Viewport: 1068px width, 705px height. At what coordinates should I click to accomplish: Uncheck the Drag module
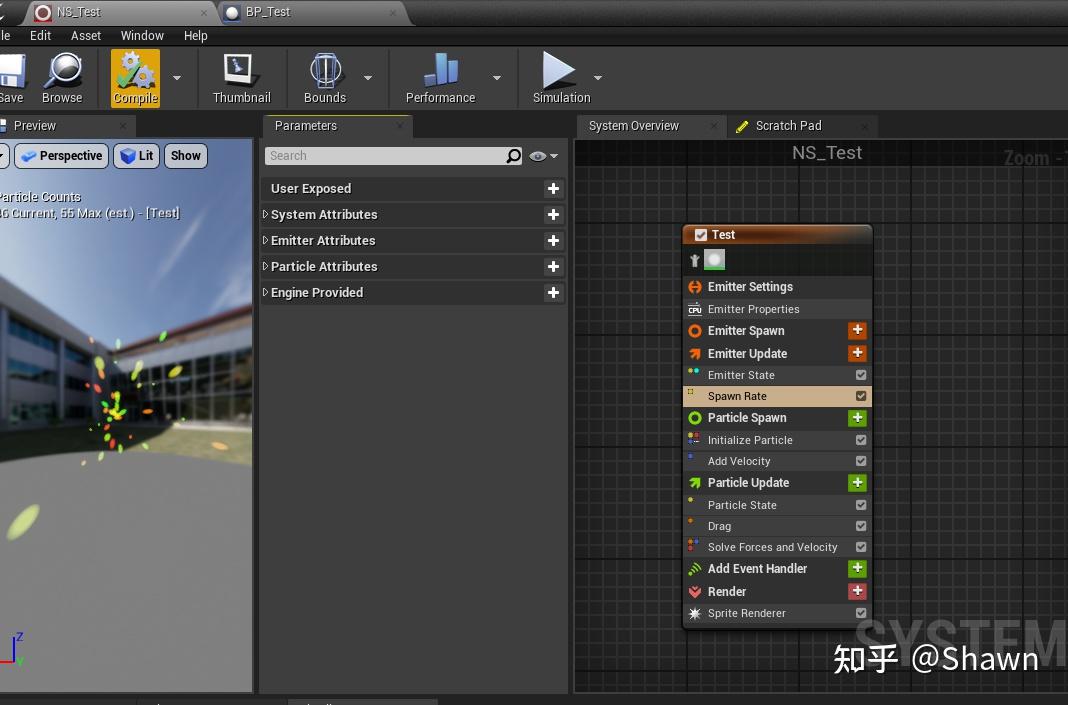pos(861,525)
